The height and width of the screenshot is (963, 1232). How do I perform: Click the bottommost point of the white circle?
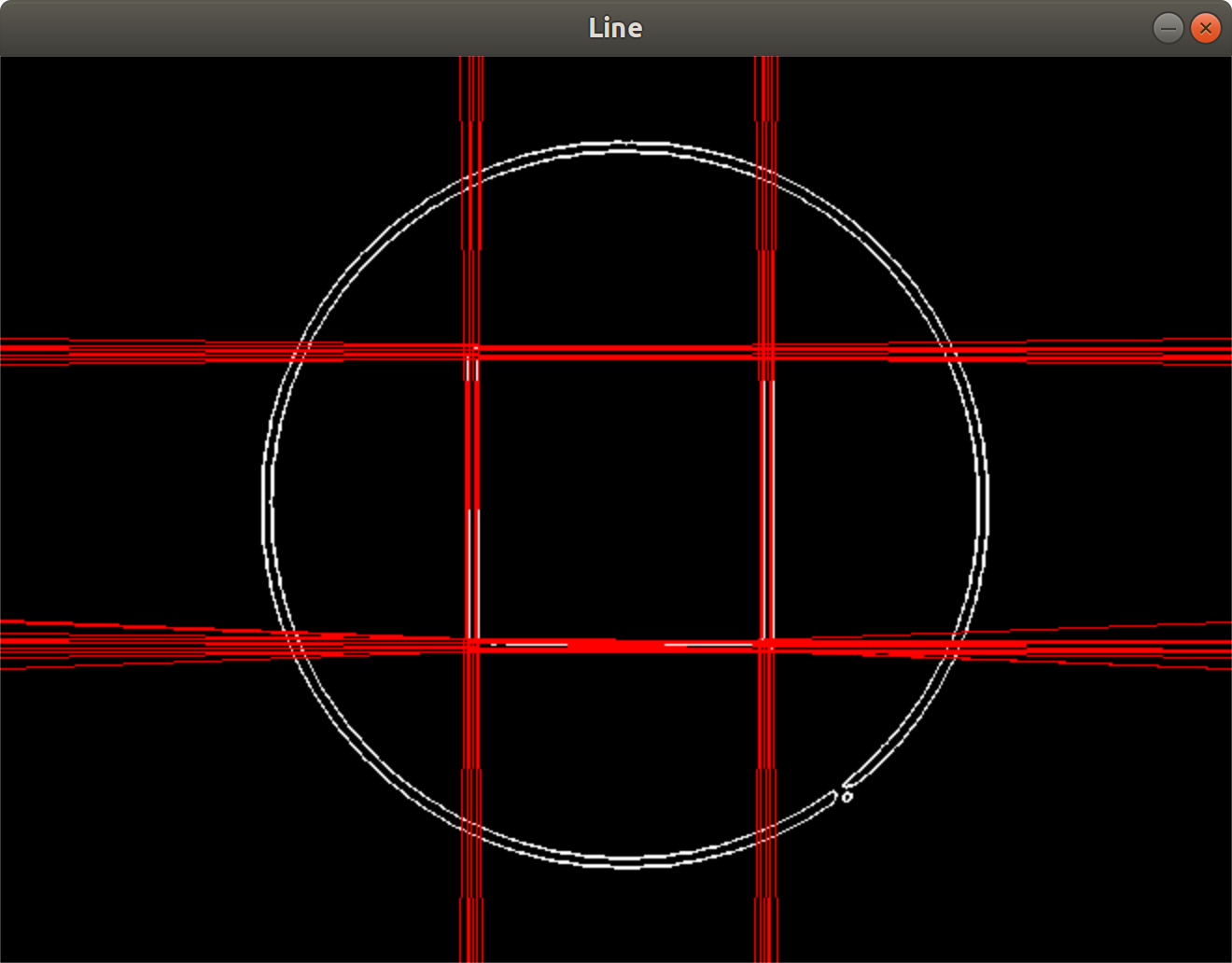pyautogui.click(x=625, y=865)
